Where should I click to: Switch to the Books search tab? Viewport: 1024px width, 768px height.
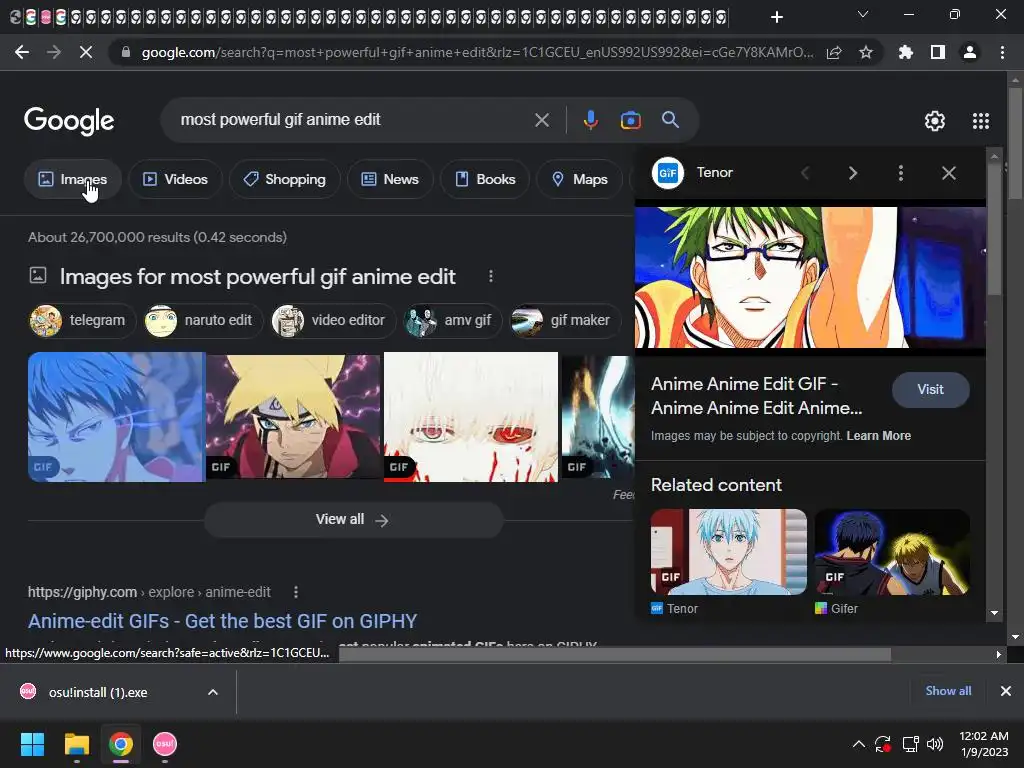[x=485, y=179]
